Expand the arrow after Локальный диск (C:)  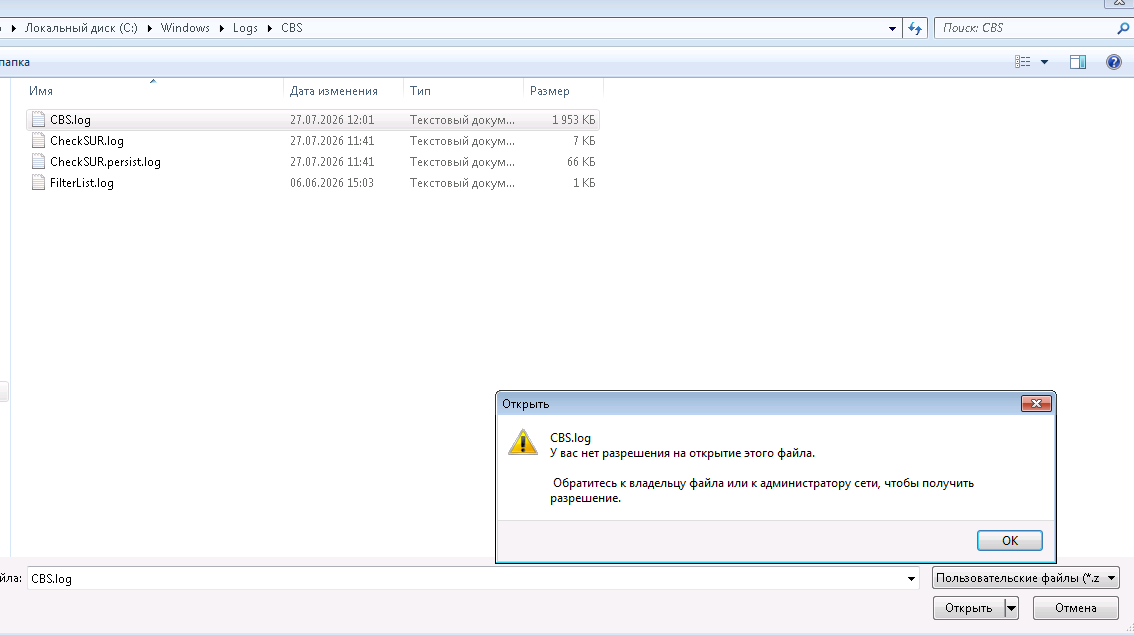point(150,28)
